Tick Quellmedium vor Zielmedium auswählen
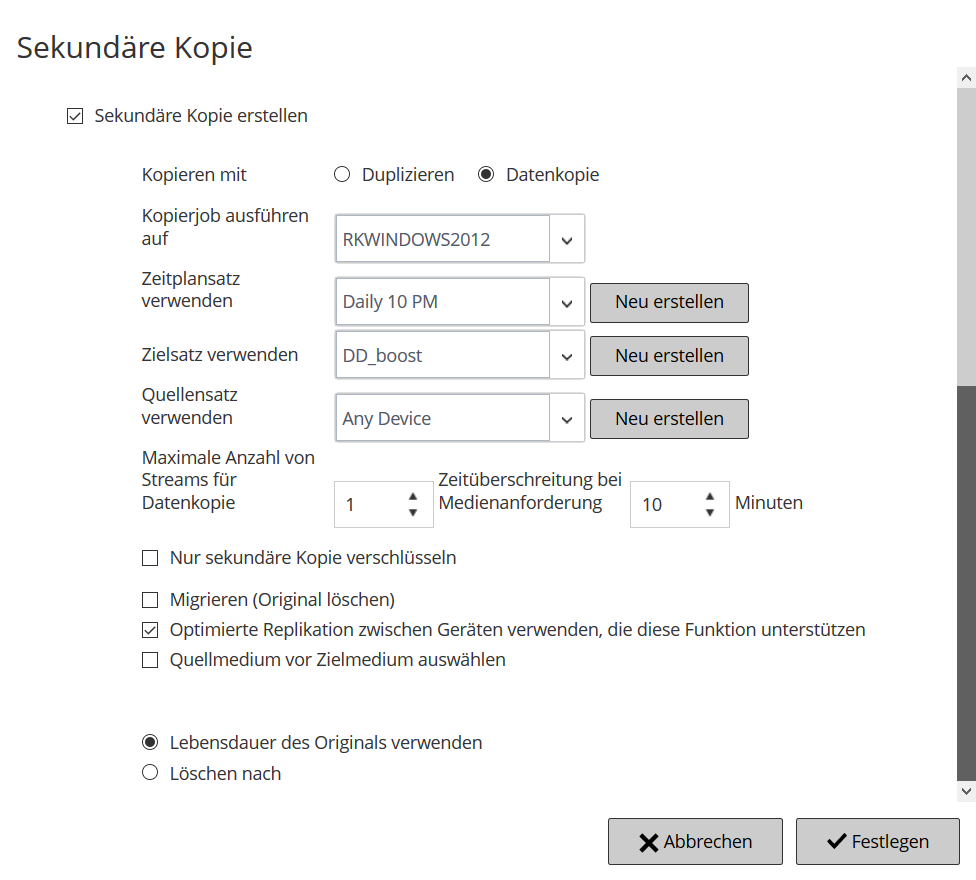Screen dimensions: 976x880 tap(150, 660)
